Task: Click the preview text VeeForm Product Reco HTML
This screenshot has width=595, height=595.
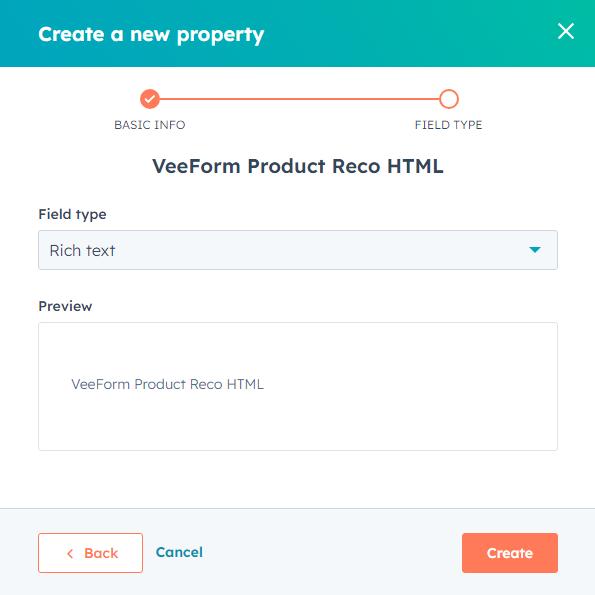Action: [x=167, y=384]
